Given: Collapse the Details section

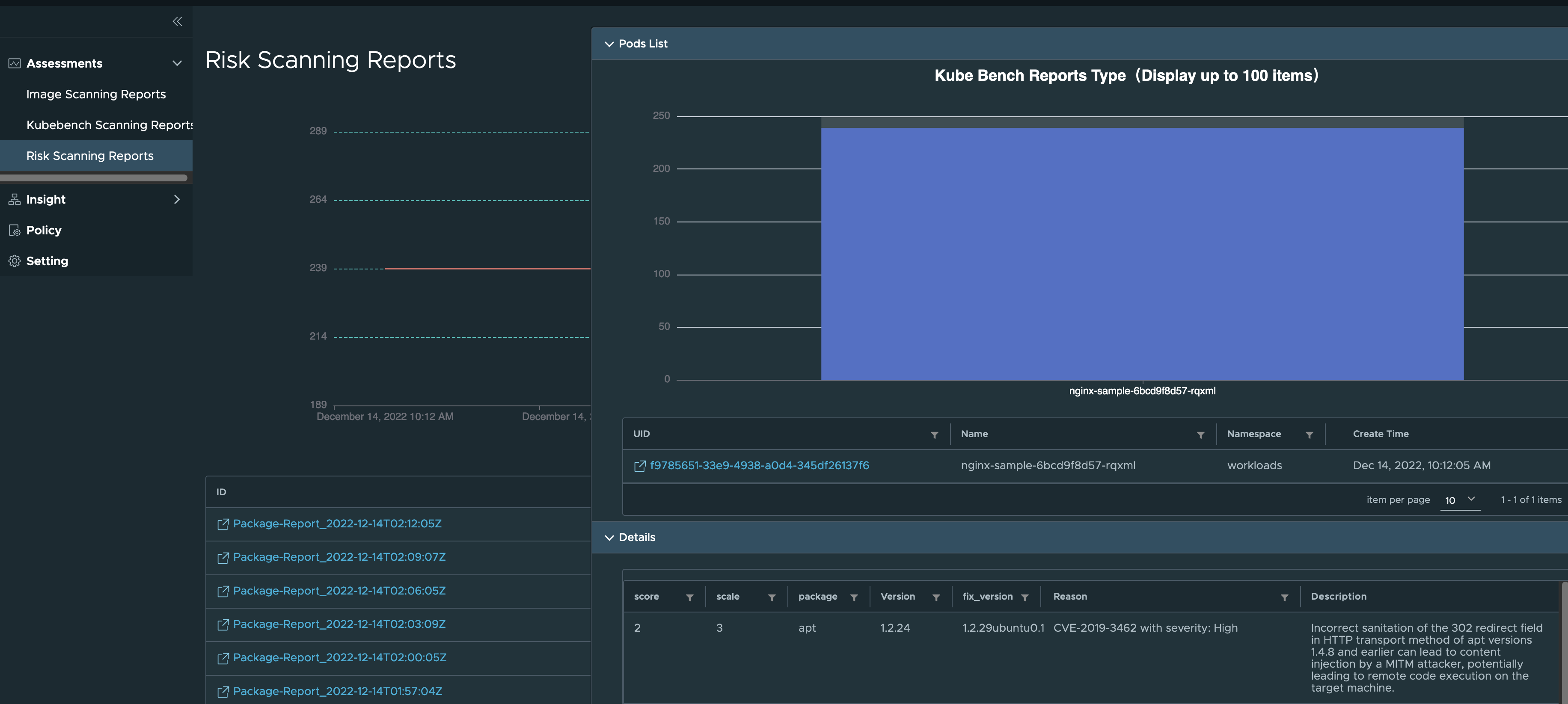Looking at the screenshot, I should click(609, 537).
